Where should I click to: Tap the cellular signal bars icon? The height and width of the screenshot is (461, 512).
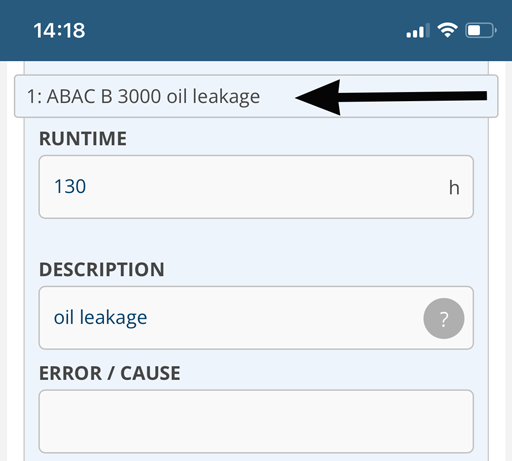(418, 31)
